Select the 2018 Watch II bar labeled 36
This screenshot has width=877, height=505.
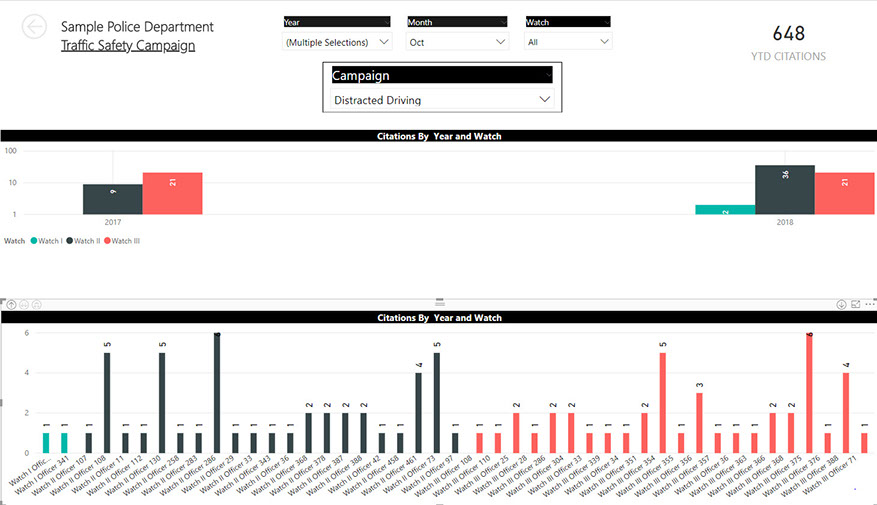[785, 189]
